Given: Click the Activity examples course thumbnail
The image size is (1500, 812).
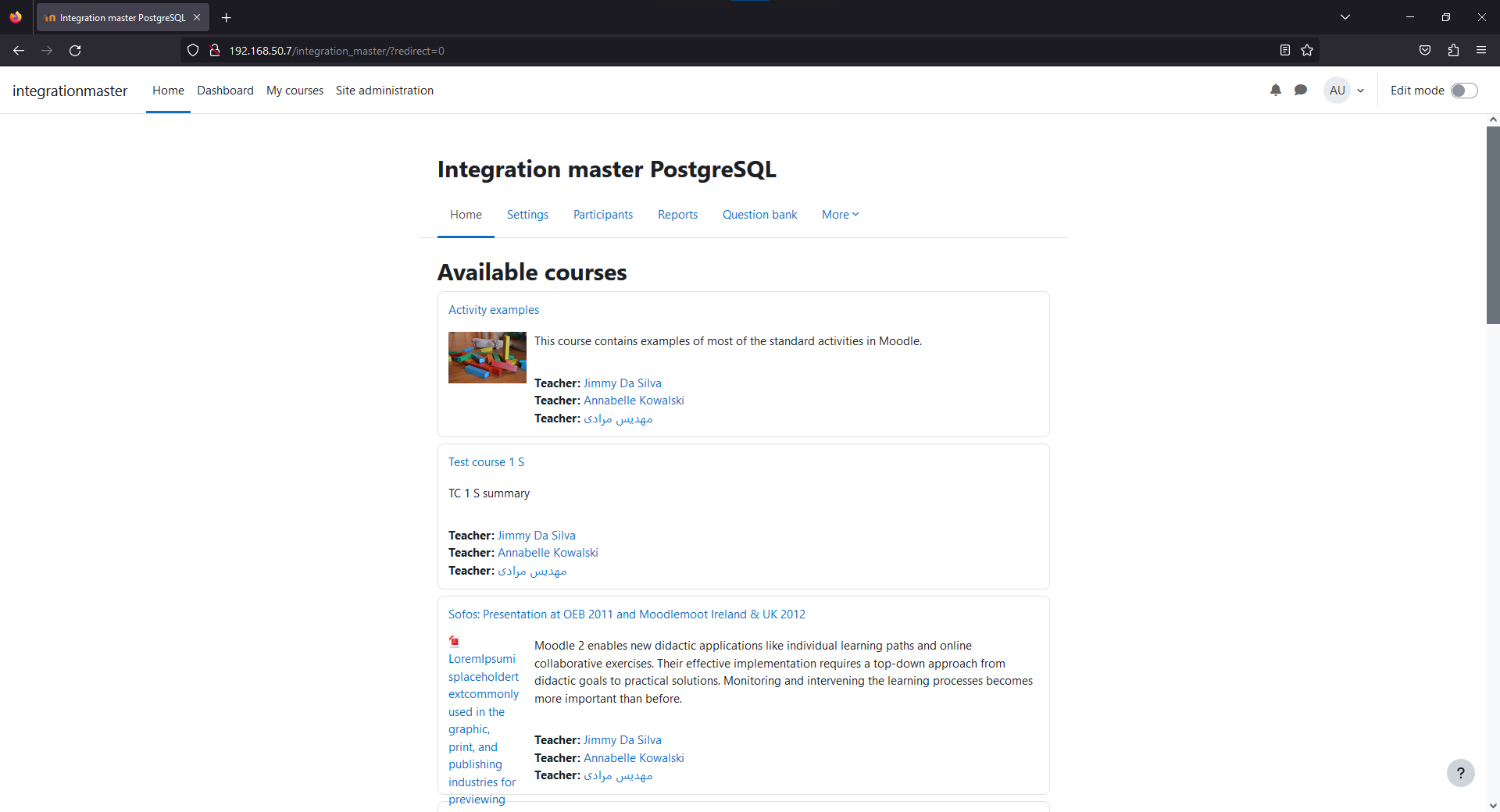Looking at the screenshot, I should point(487,358).
